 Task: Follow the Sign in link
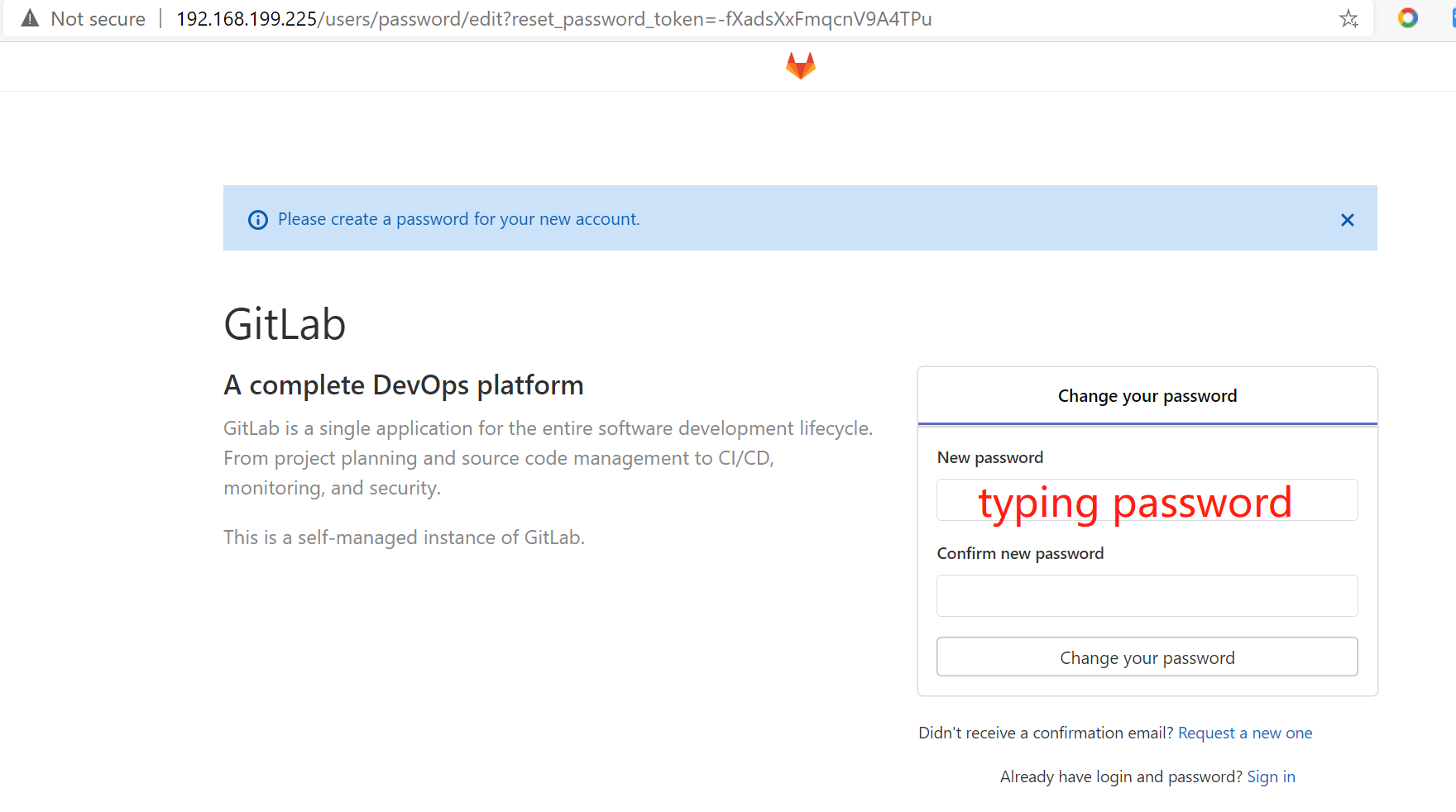pos(1271,776)
